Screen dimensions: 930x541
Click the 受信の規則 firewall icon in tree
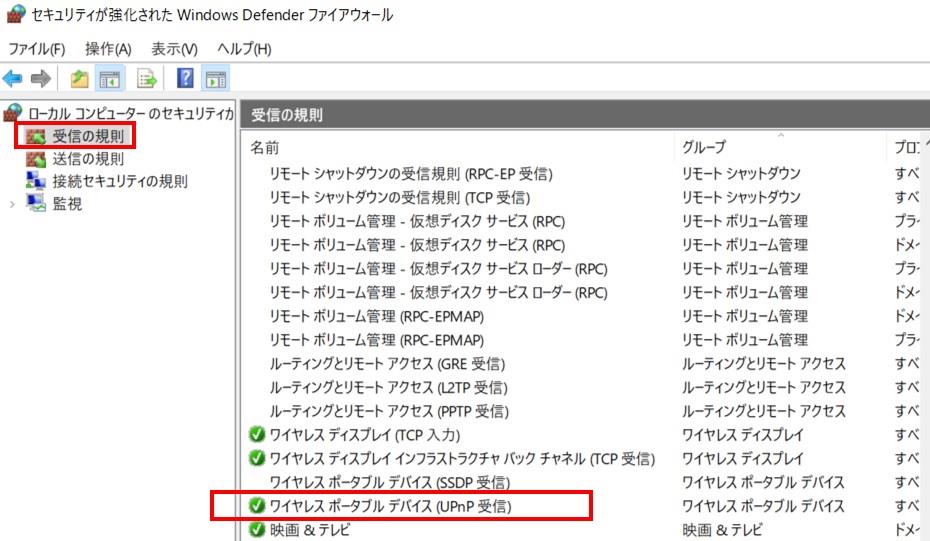click(36, 136)
